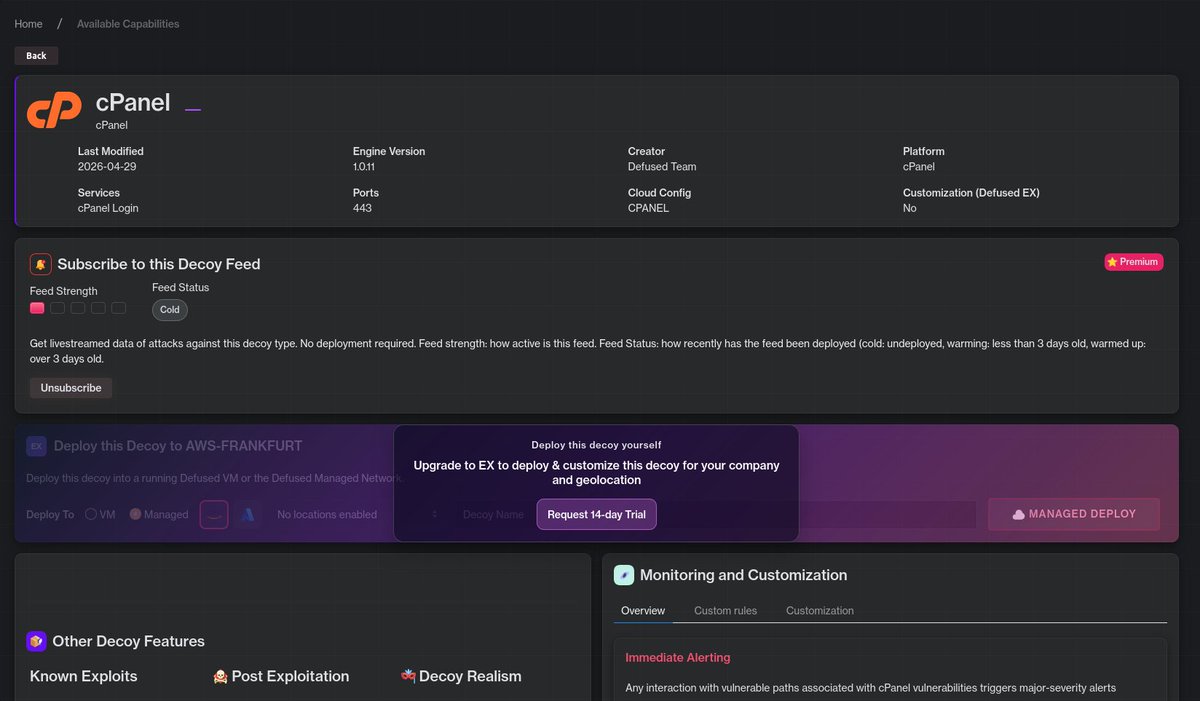The width and height of the screenshot is (1200, 701).
Task: Click the Known Exploits heading
Action: (84, 676)
